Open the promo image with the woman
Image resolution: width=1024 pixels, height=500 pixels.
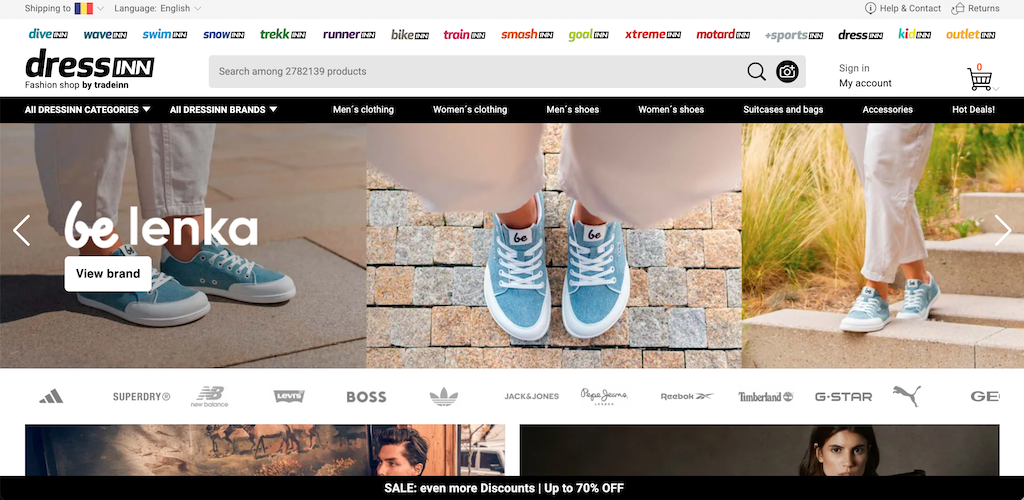tap(760, 450)
